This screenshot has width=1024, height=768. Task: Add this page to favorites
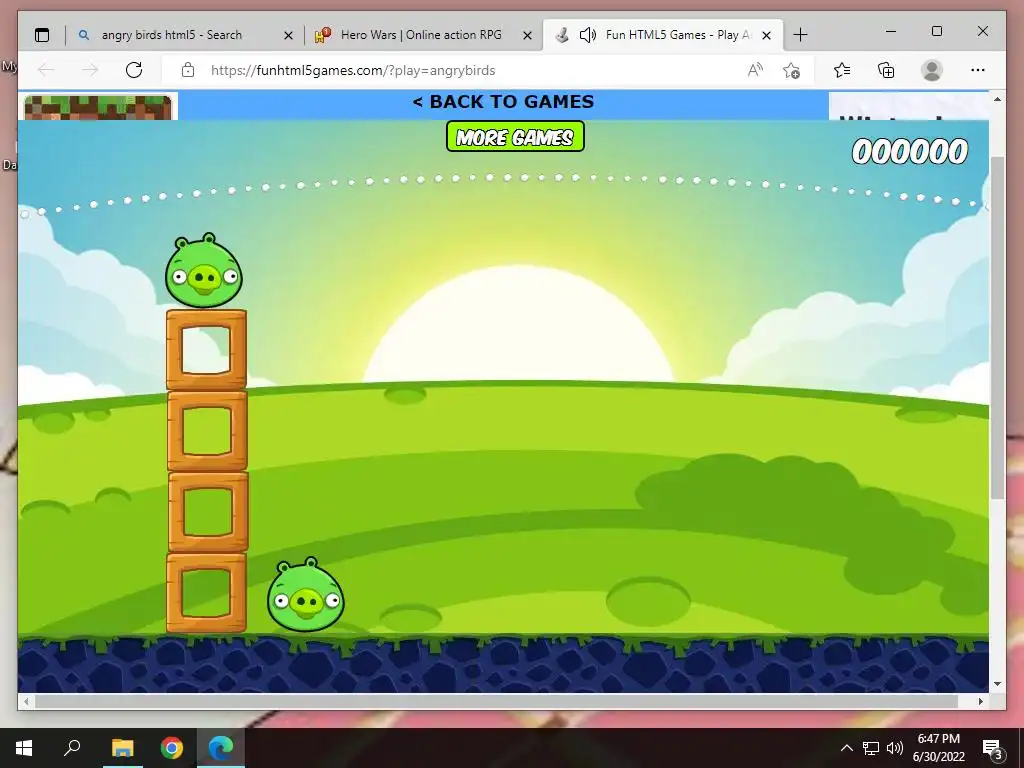[x=792, y=70]
